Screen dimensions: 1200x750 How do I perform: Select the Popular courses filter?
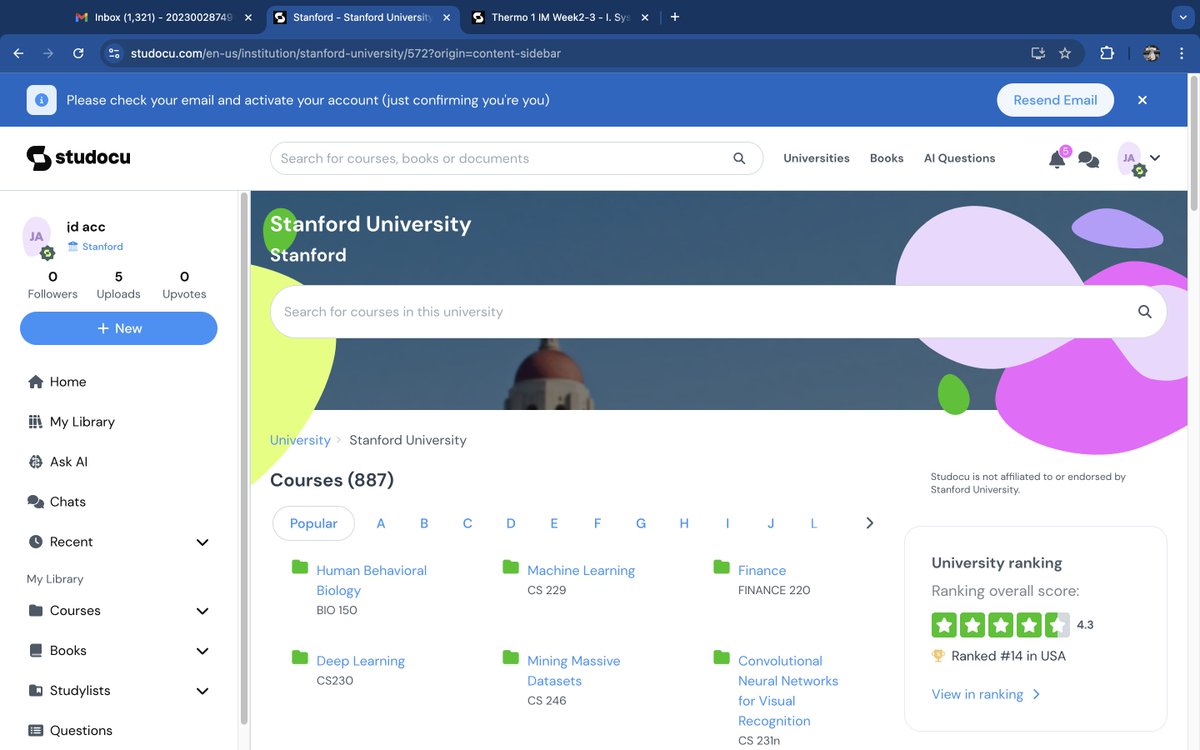coord(313,523)
